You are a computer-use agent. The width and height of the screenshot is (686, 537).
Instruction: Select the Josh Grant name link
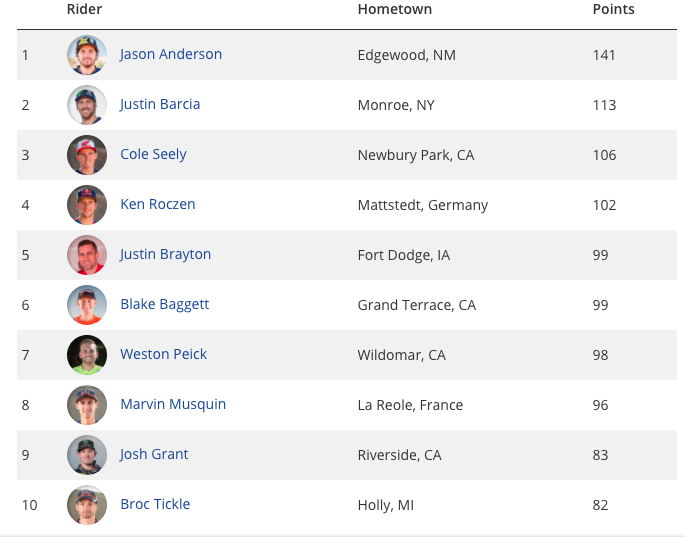point(154,454)
